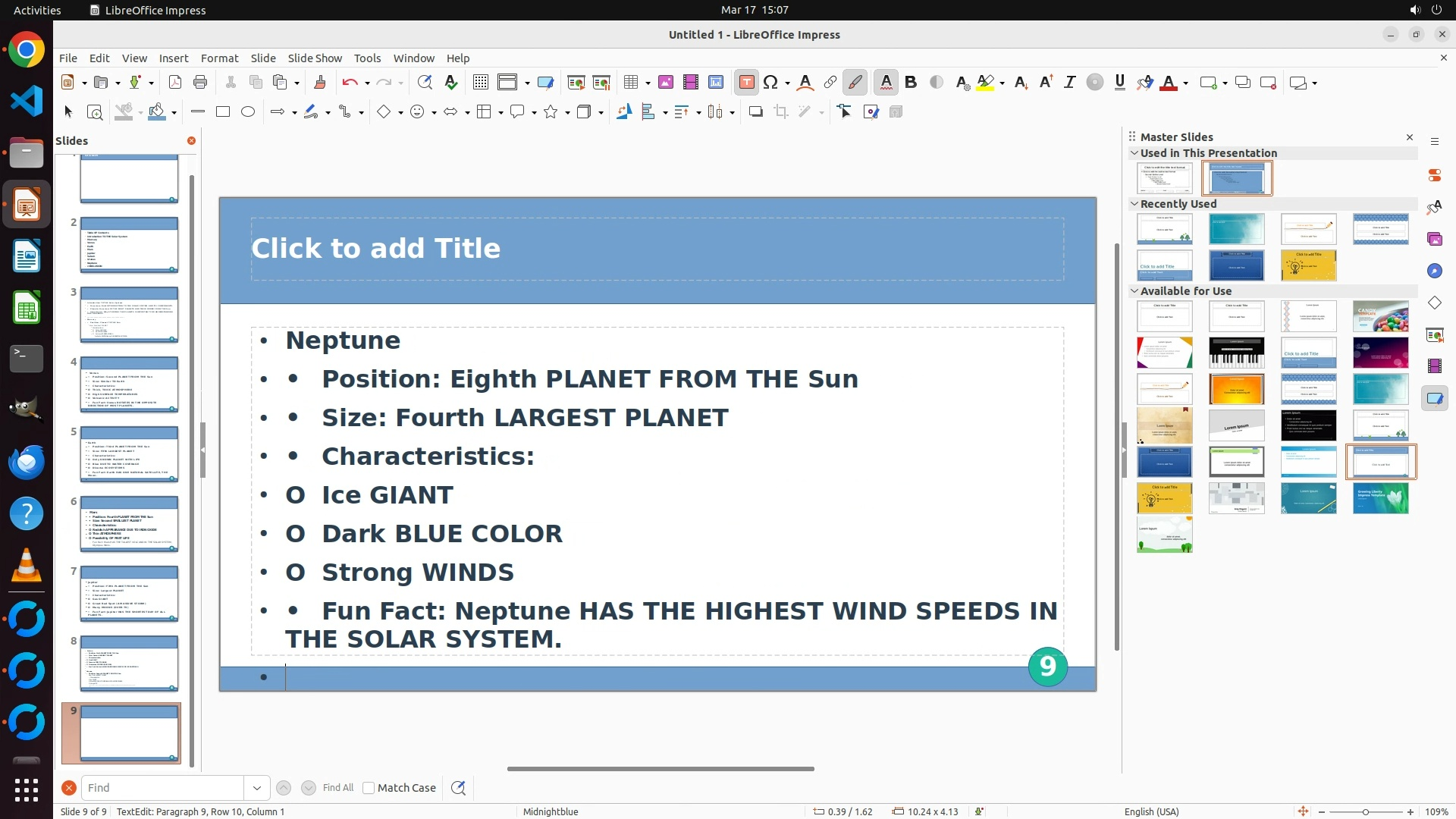Screen dimensions: 1456x819
Task: Select the ellipse drawing tool
Action: click(x=248, y=112)
